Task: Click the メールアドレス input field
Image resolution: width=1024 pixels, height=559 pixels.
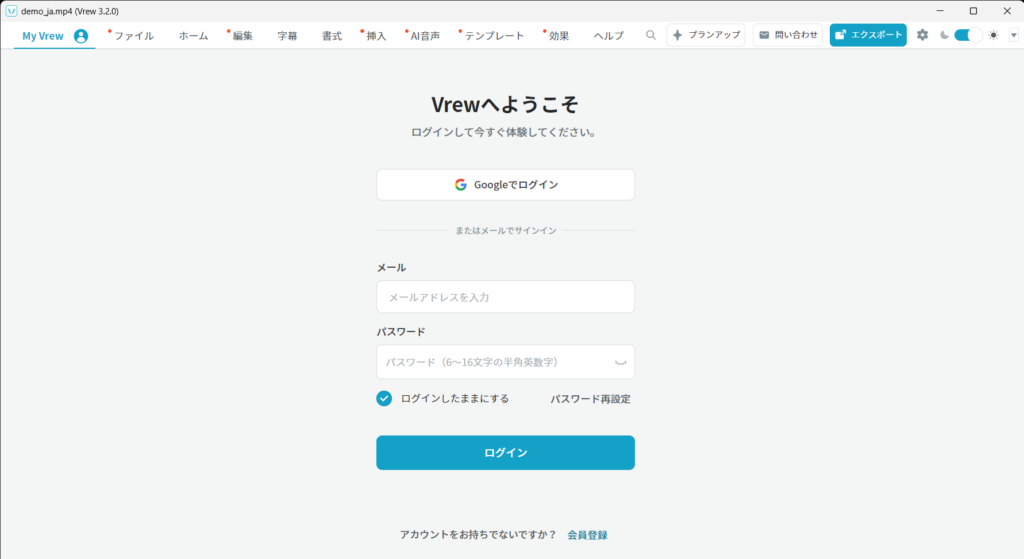Action: pyautogui.click(x=505, y=297)
